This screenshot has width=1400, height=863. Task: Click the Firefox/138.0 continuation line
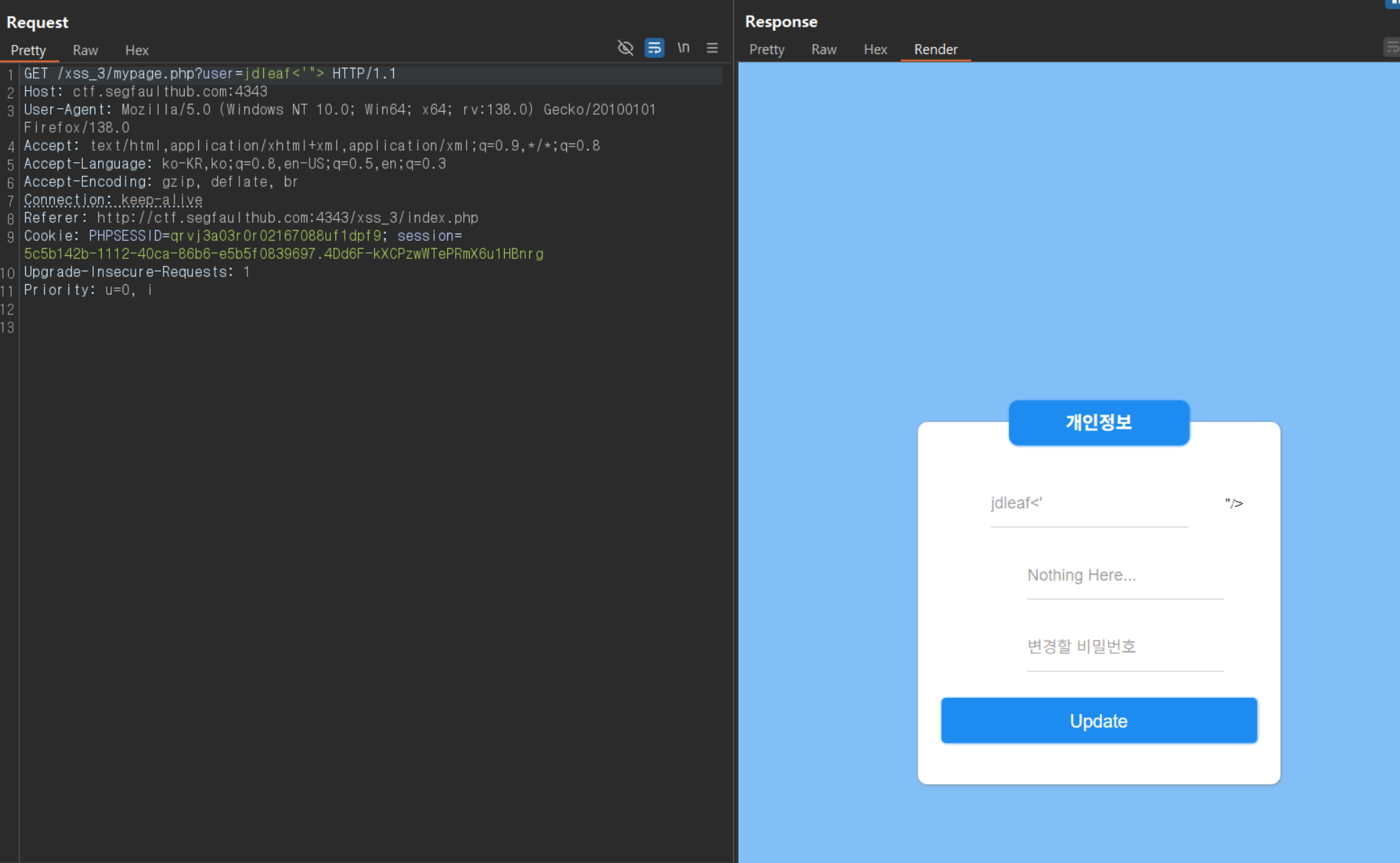pyautogui.click(x=76, y=128)
